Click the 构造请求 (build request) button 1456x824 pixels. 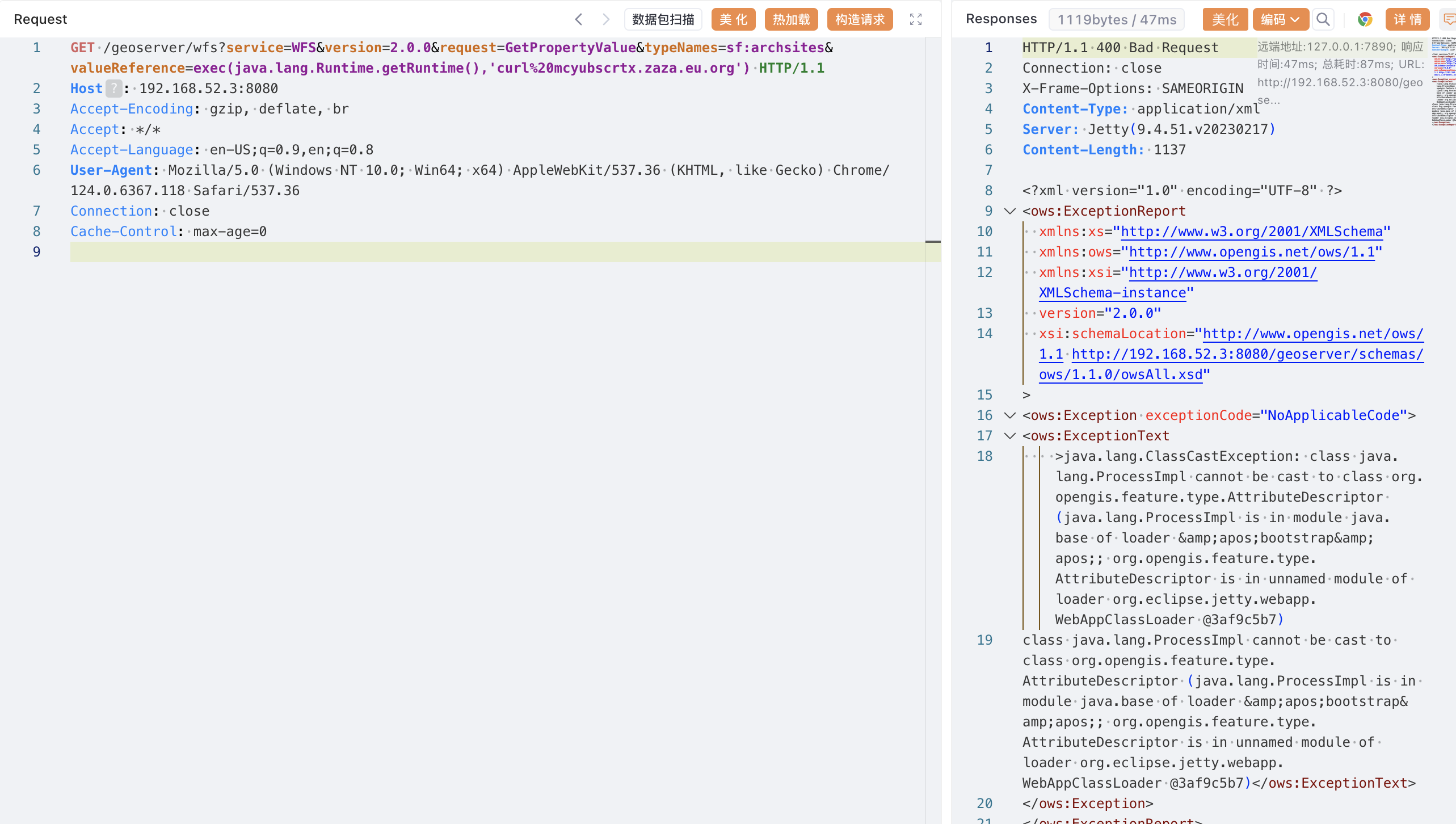(x=860, y=19)
